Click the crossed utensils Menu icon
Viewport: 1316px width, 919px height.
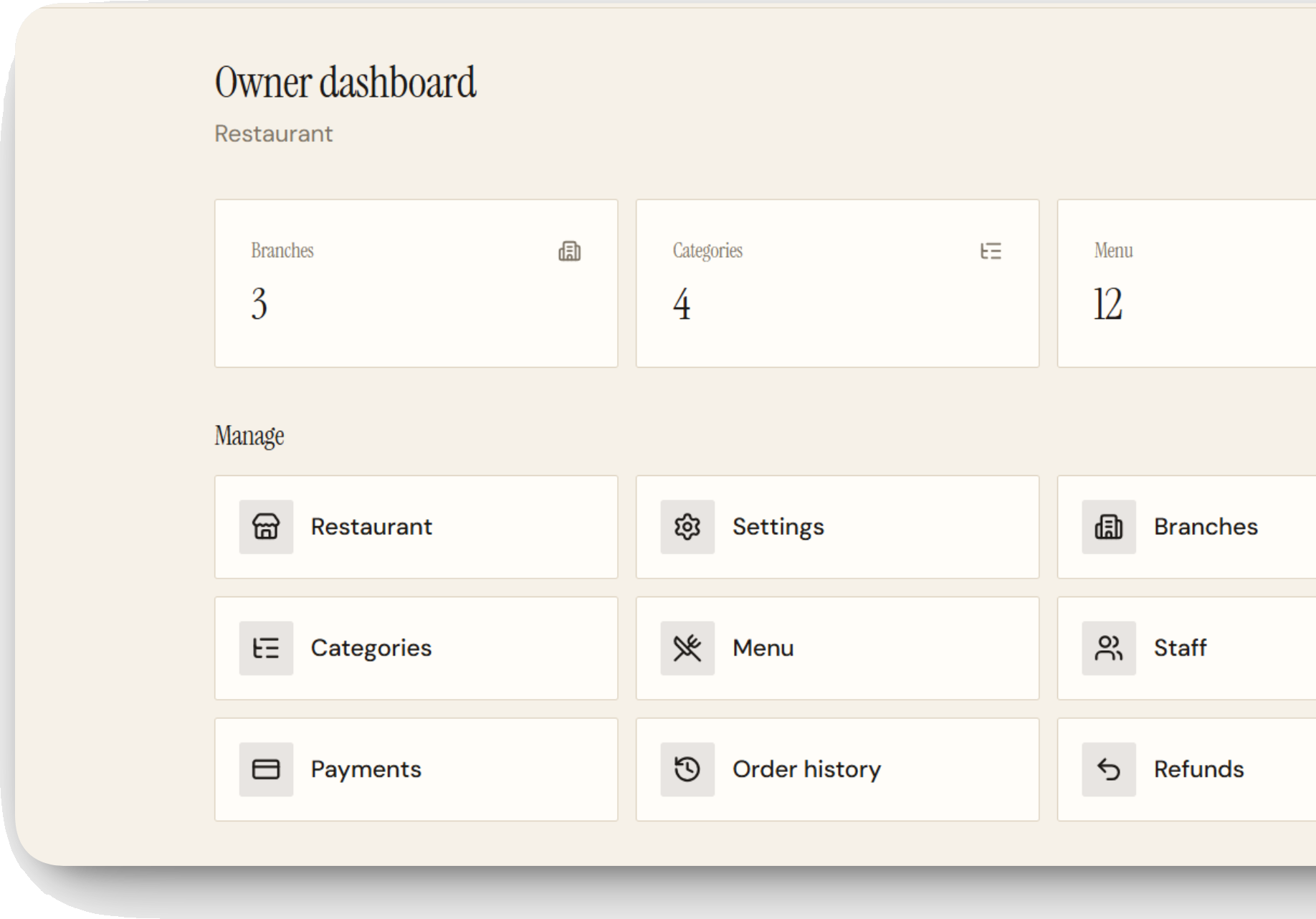click(x=687, y=648)
